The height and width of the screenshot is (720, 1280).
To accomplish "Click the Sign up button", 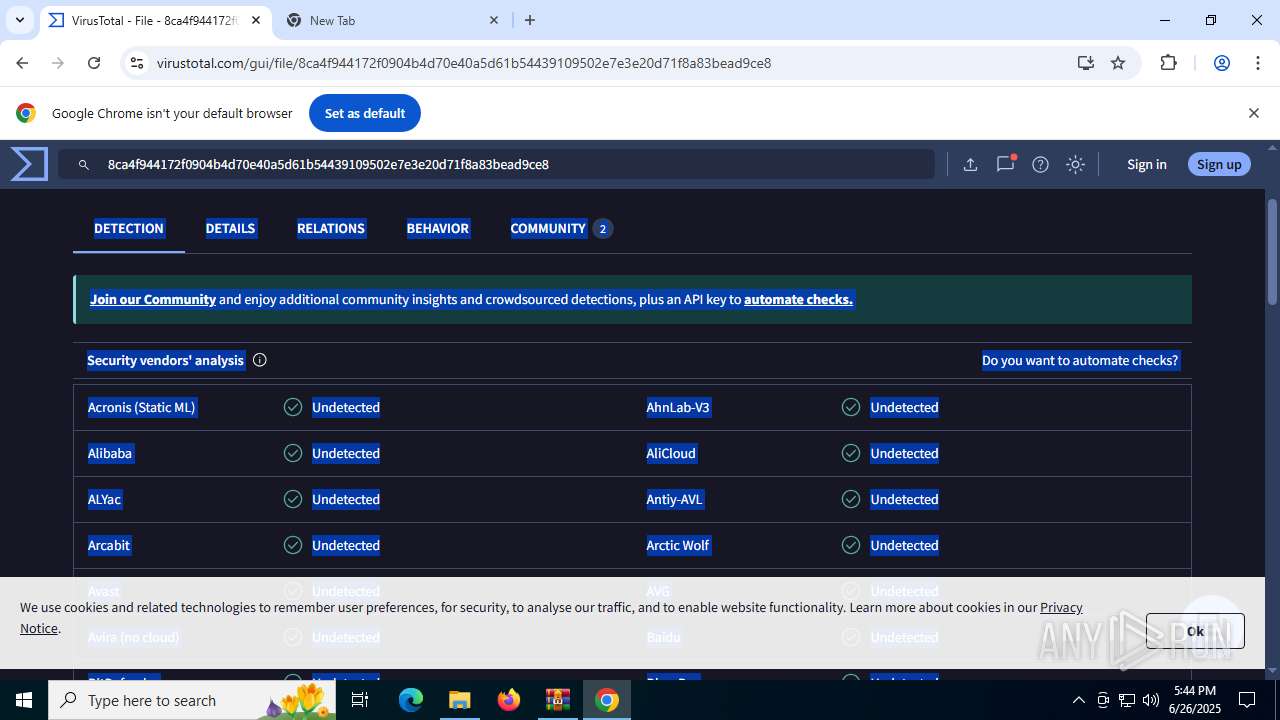I will (1219, 164).
